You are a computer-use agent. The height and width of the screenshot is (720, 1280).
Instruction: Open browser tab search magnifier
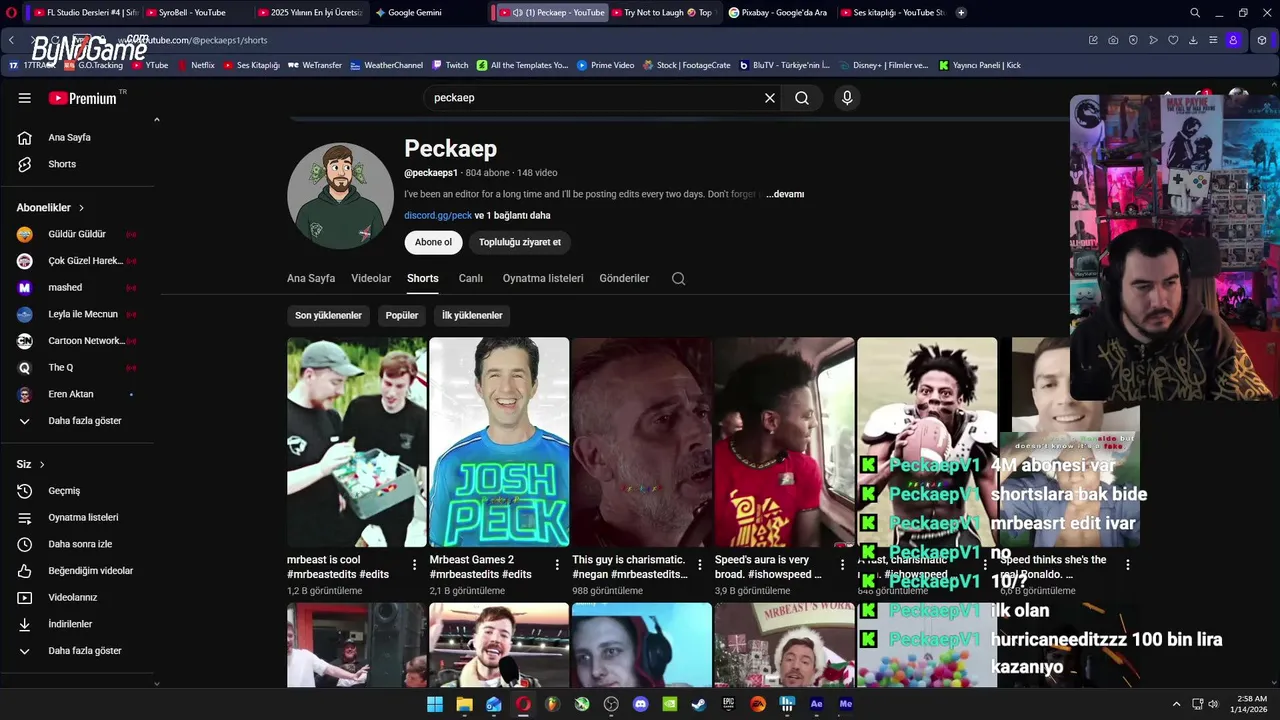click(x=1195, y=13)
